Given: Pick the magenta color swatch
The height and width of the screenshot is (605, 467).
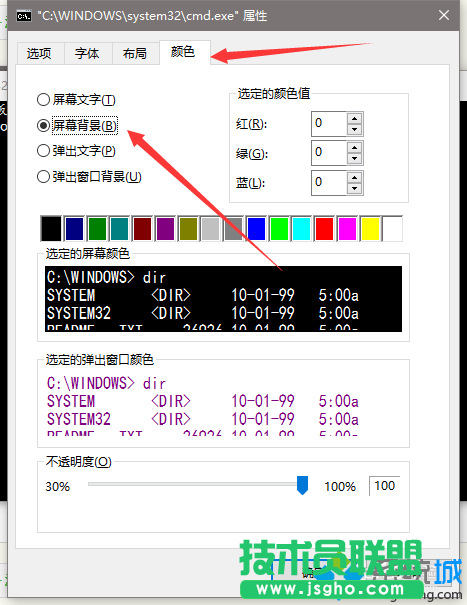Looking at the screenshot, I should 347,229.
